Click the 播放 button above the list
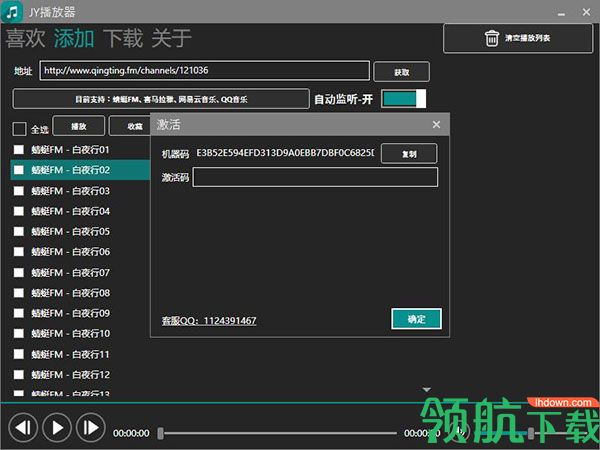The image size is (600, 450). point(78,126)
